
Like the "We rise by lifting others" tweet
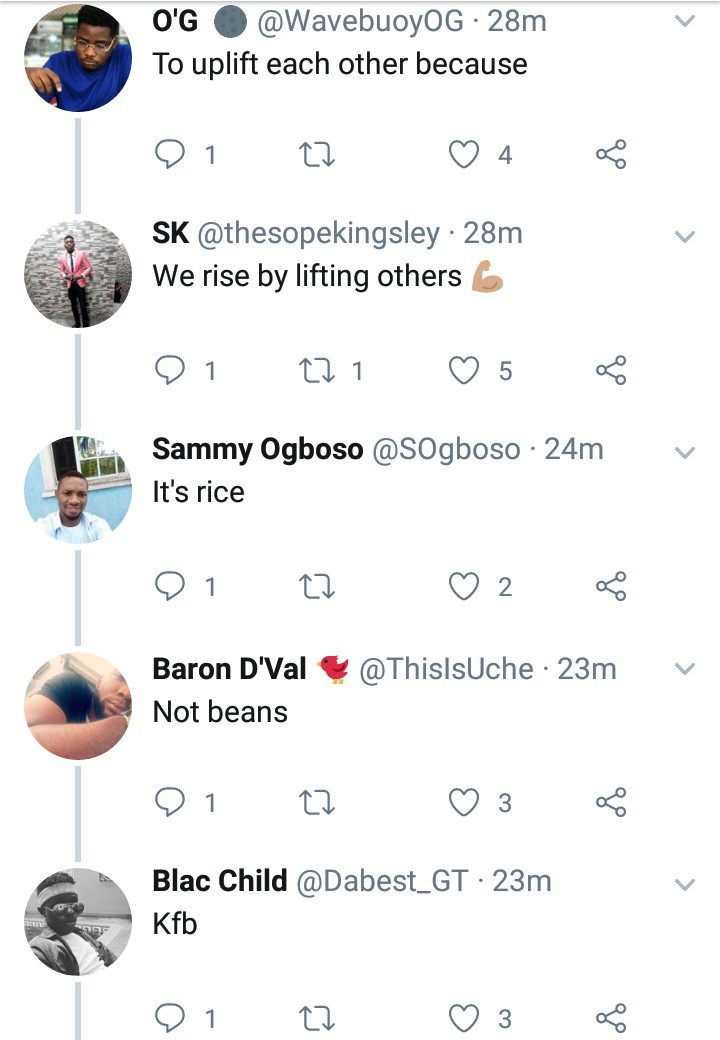464,371
